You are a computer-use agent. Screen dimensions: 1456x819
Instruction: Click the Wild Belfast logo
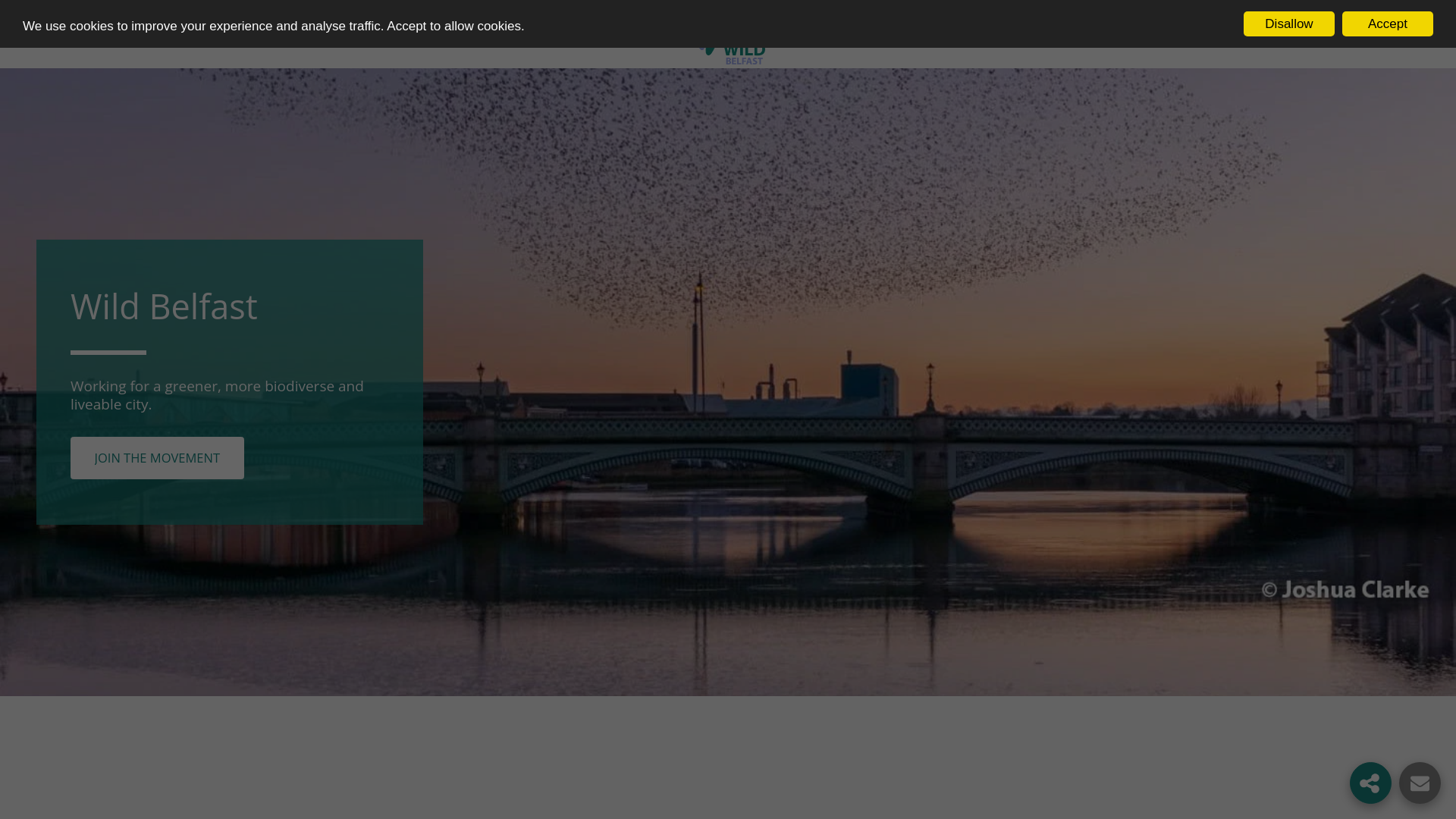(x=733, y=56)
